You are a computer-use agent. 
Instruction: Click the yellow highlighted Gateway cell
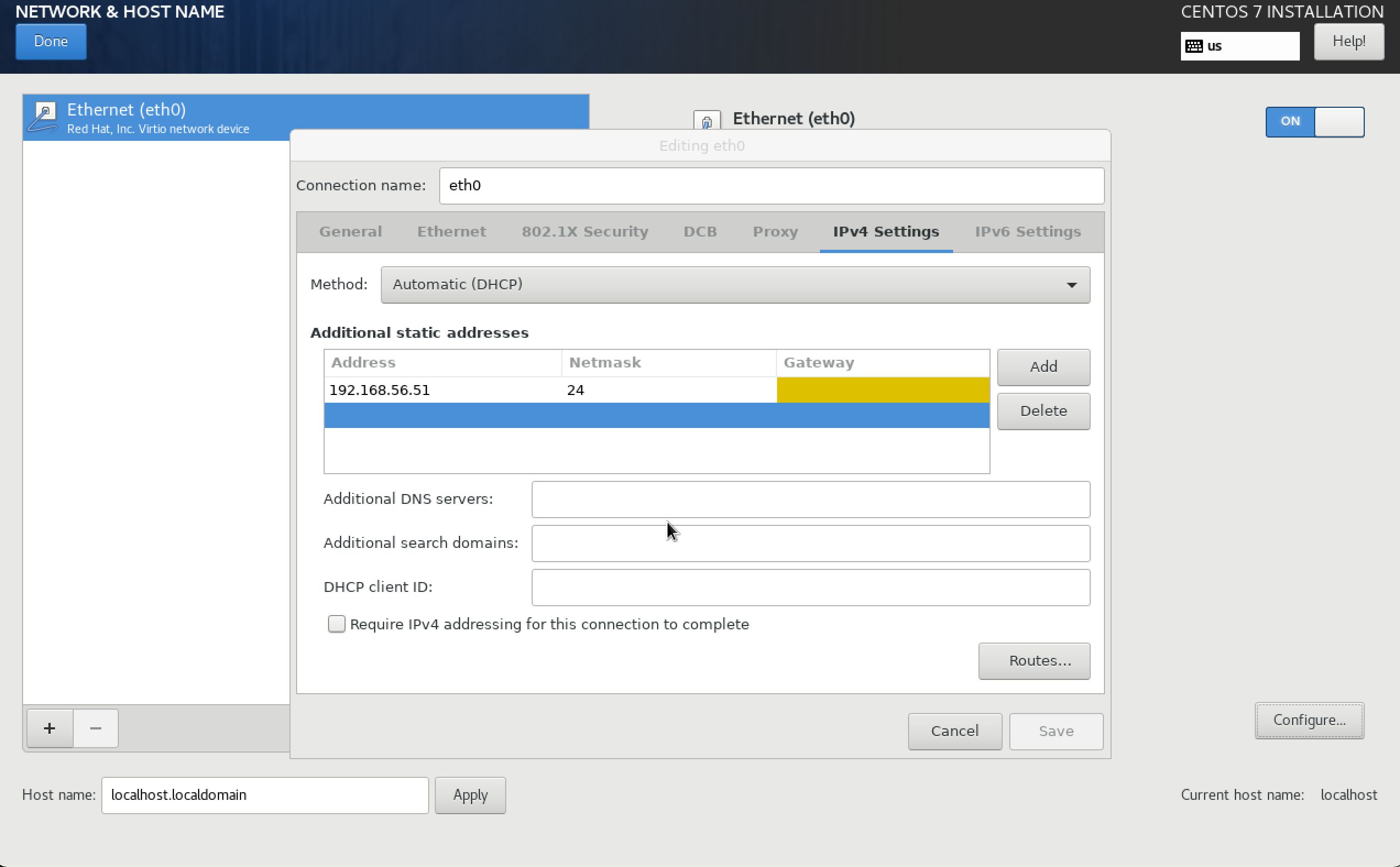pyautogui.click(x=883, y=390)
